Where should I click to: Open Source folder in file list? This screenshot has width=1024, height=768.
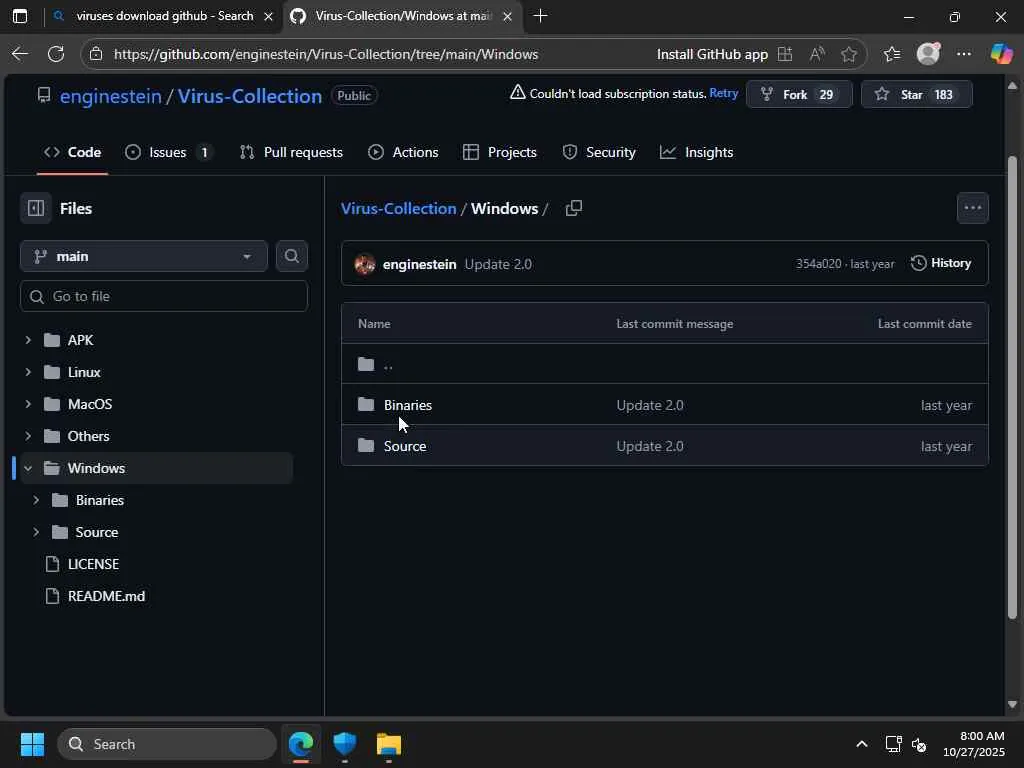click(405, 446)
